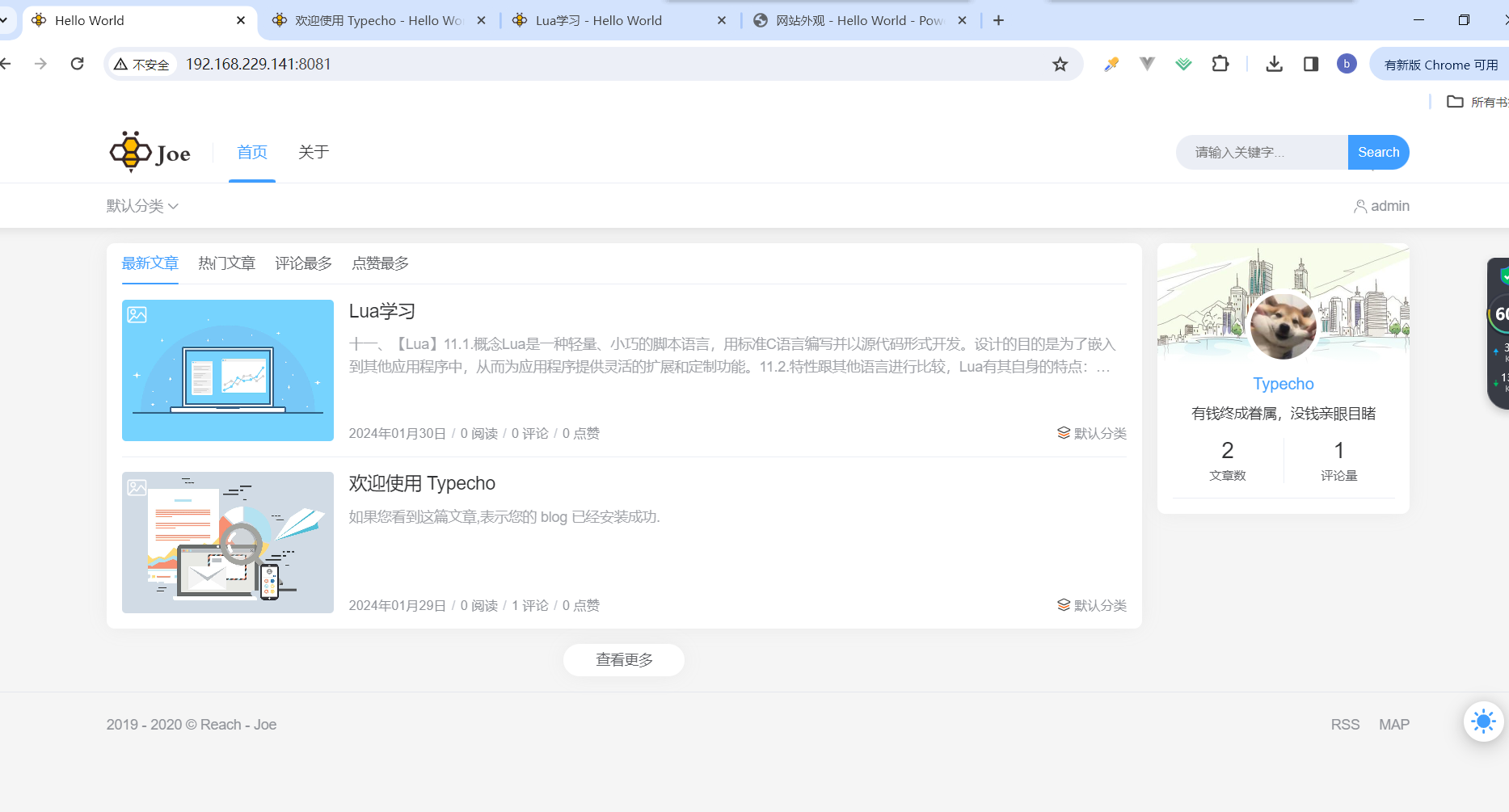
Task: Switch to the '欢迎使用 Typecho' browser tab
Action: (x=378, y=20)
